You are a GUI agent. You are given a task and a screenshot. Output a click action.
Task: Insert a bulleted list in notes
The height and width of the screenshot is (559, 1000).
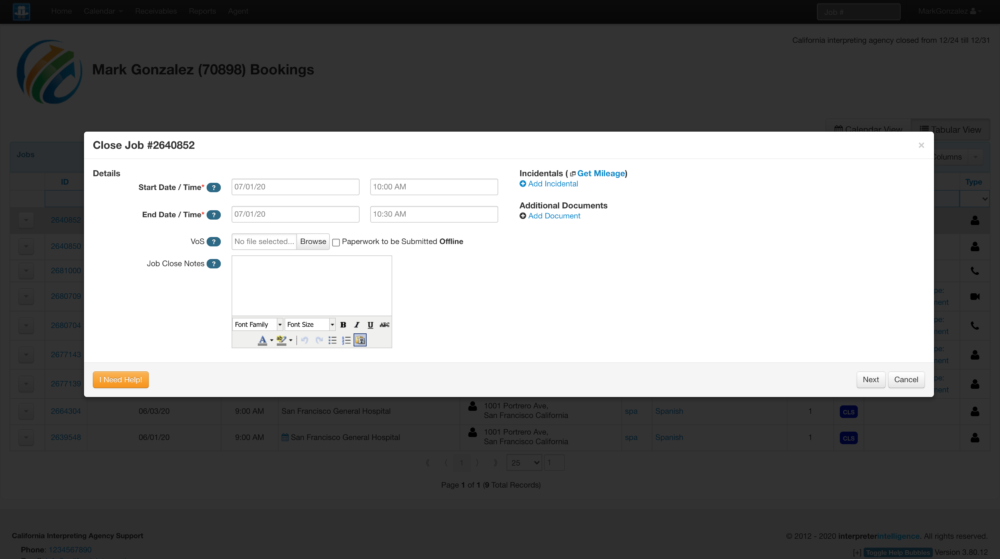(x=332, y=340)
